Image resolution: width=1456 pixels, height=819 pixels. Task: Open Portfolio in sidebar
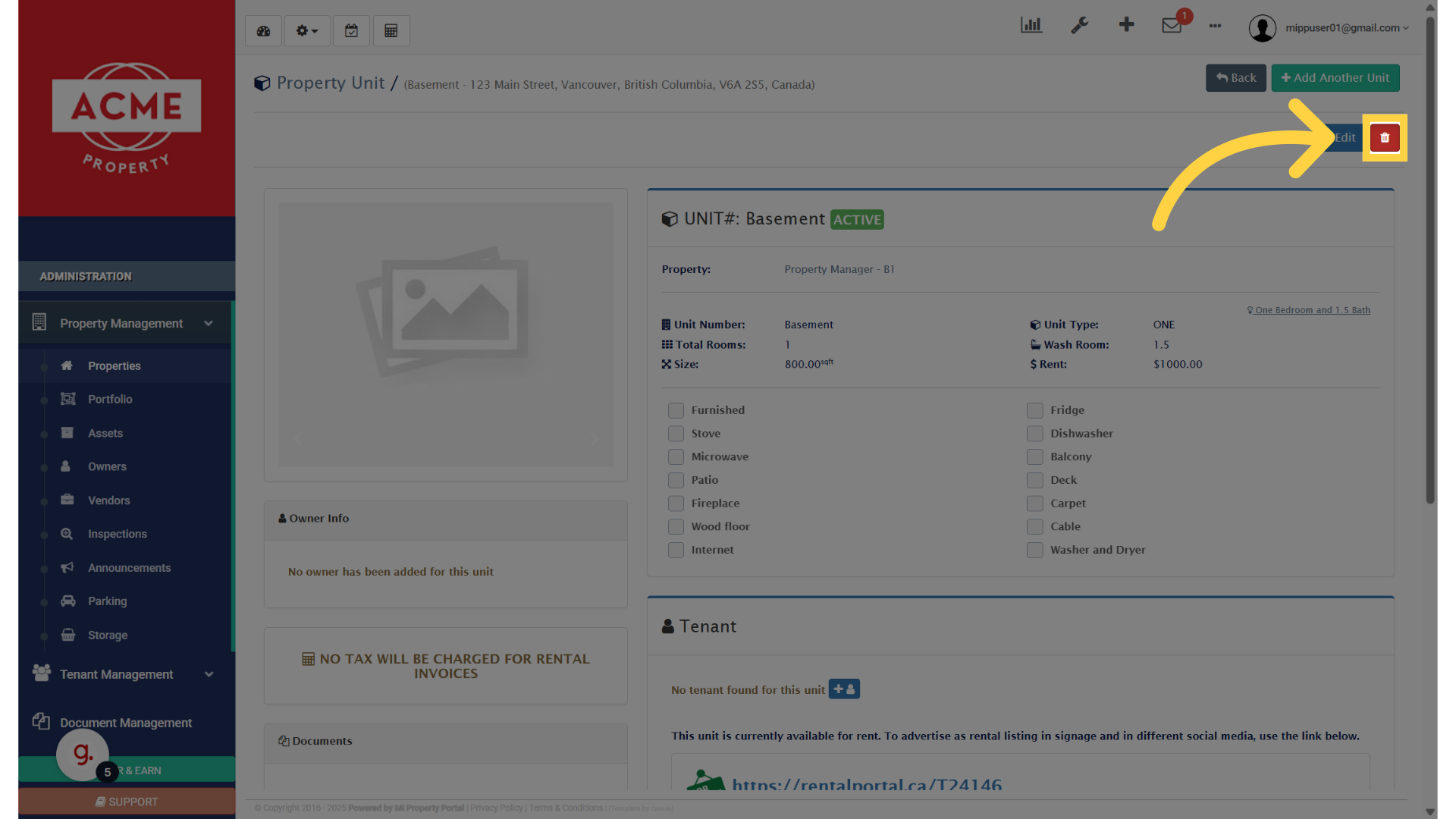point(110,400)
